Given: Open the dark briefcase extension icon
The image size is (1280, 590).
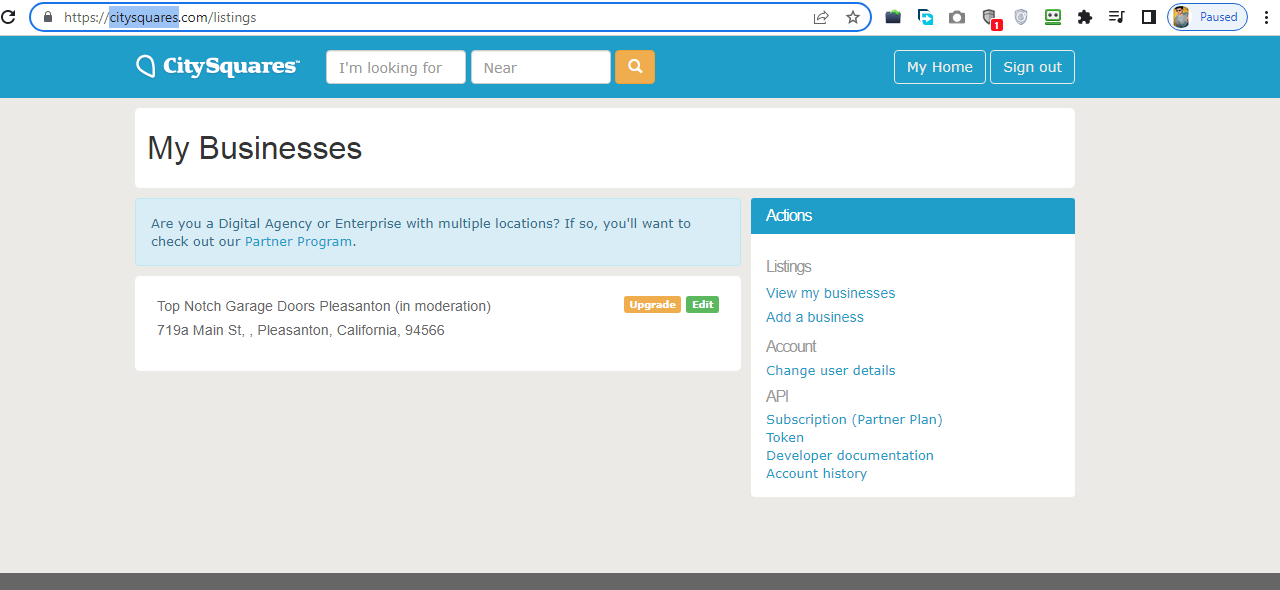Looking at the screenshot, I should 894,17.
